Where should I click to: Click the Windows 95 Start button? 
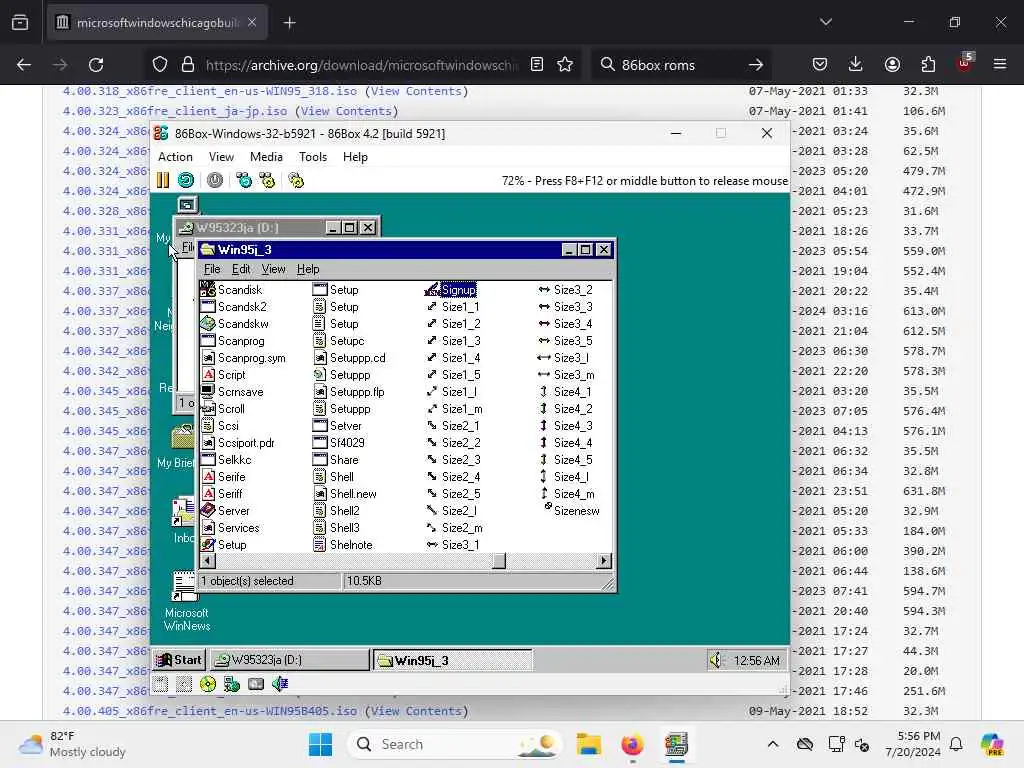179,660
